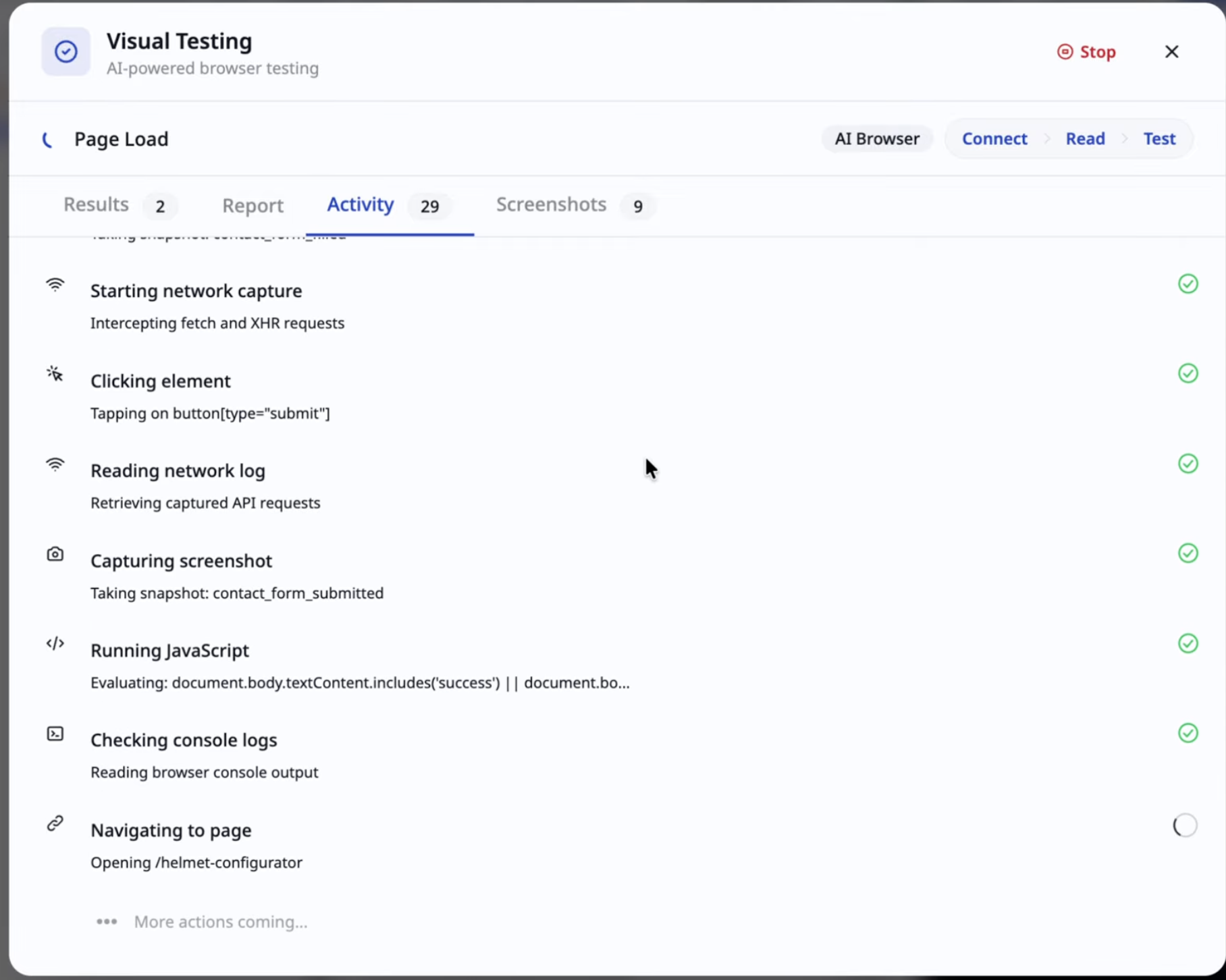Click the three-dots icon by More actions coming
1226x980 pixels.
(x=107, y=922)
